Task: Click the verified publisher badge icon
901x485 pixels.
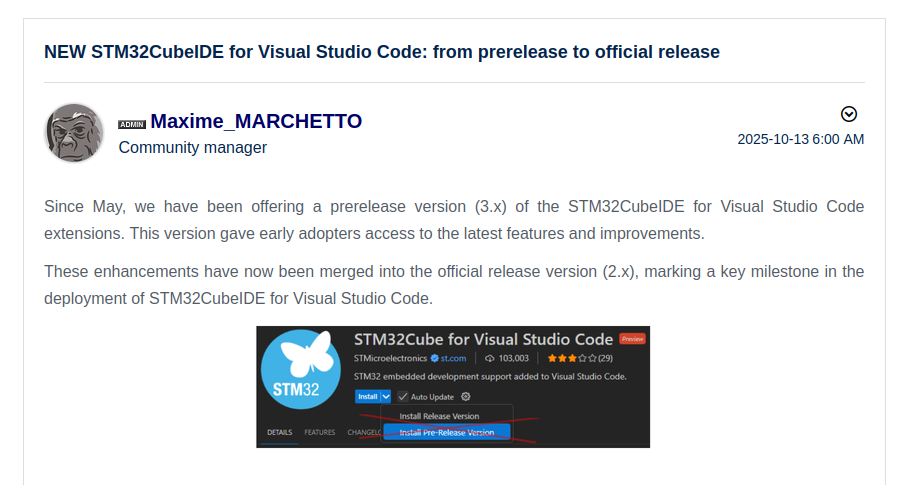Action: [434, 358]
